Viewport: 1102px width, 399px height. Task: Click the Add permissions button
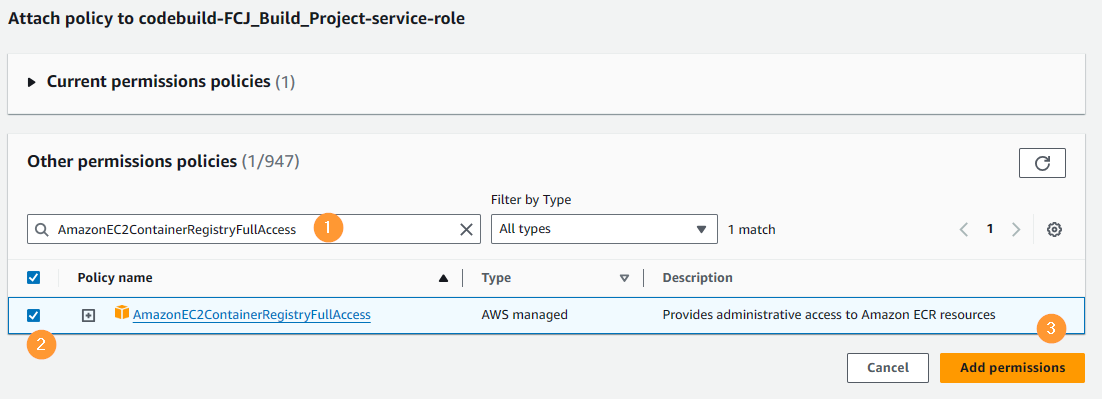pyautogui.click(x=1012, y=367)
